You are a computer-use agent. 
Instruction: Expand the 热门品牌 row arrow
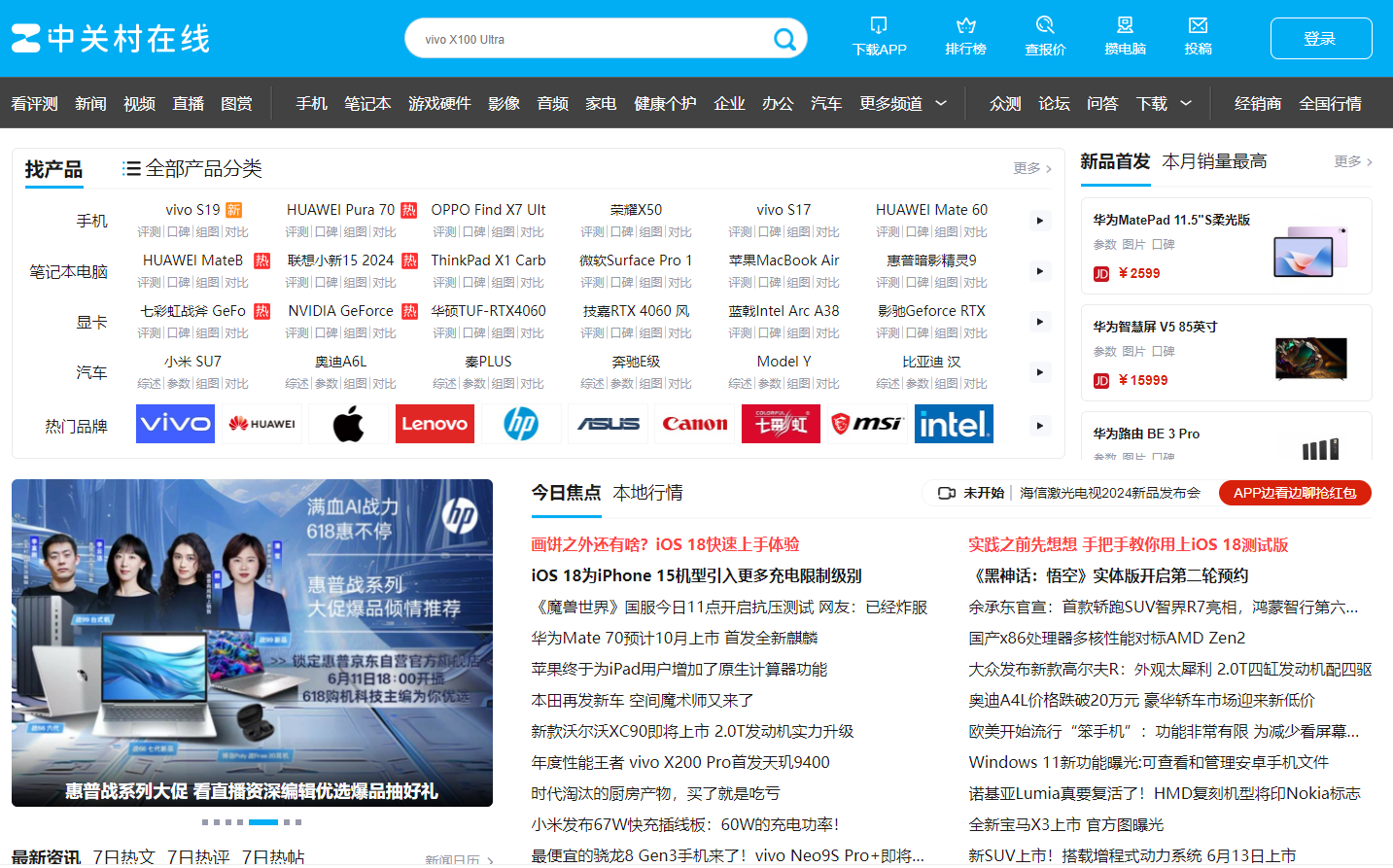[x=1040, y=426]
